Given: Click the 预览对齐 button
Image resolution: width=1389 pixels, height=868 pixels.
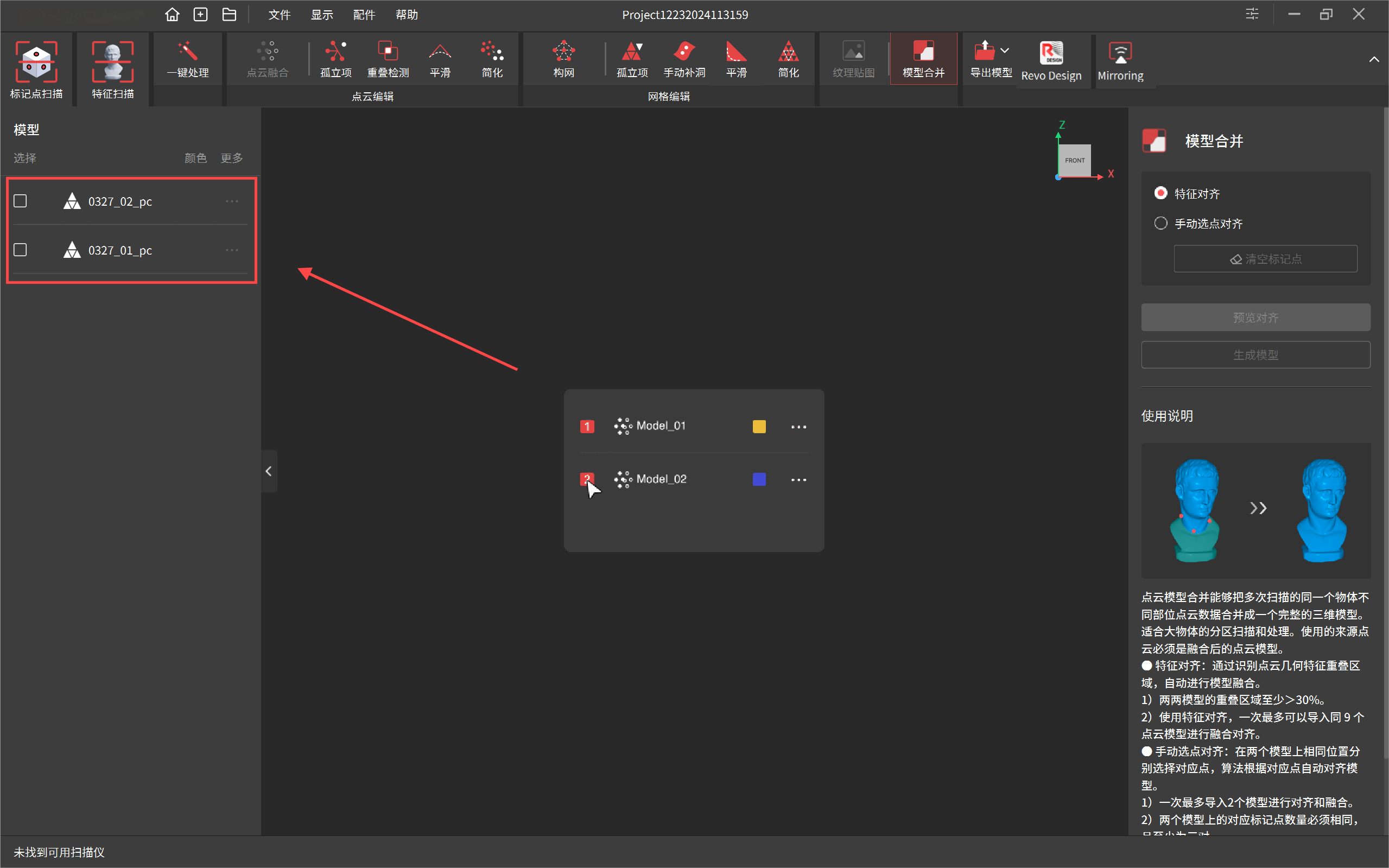Looking at the screenshot, I should tap(1255, 318).
